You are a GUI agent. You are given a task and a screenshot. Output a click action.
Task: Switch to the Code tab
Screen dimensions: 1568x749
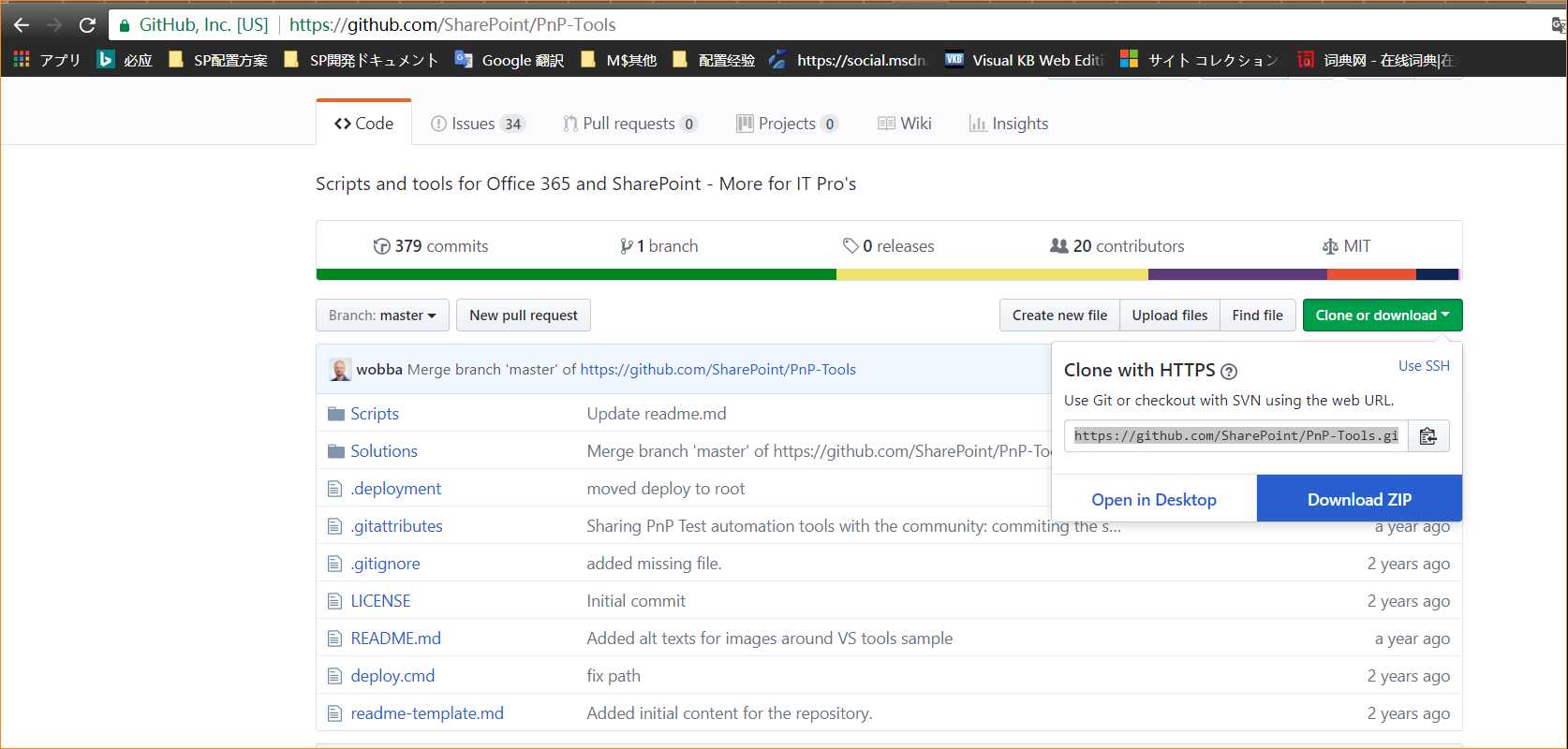tap(364, 124)
